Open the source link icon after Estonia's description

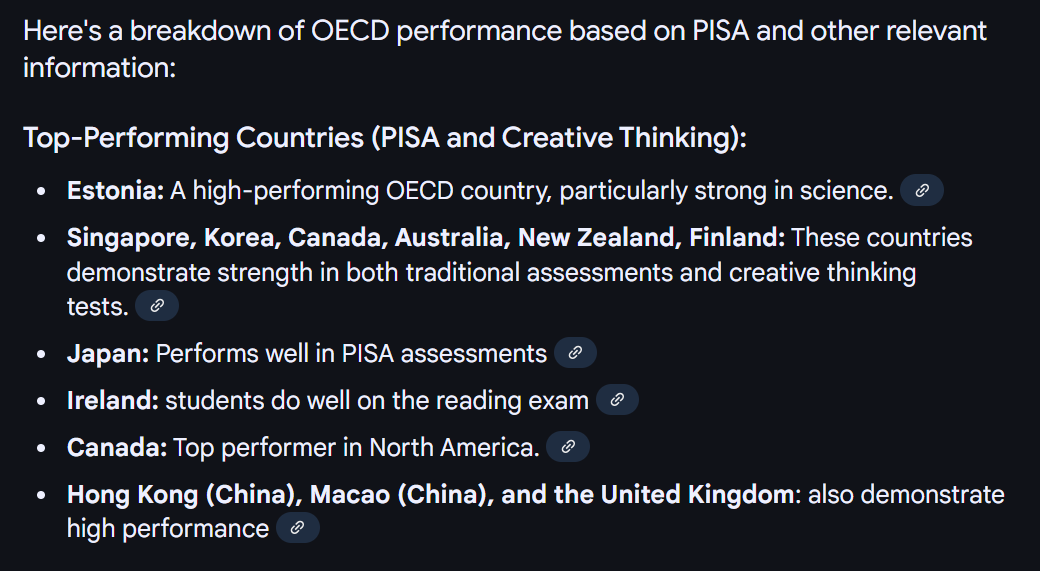[921, 191]
